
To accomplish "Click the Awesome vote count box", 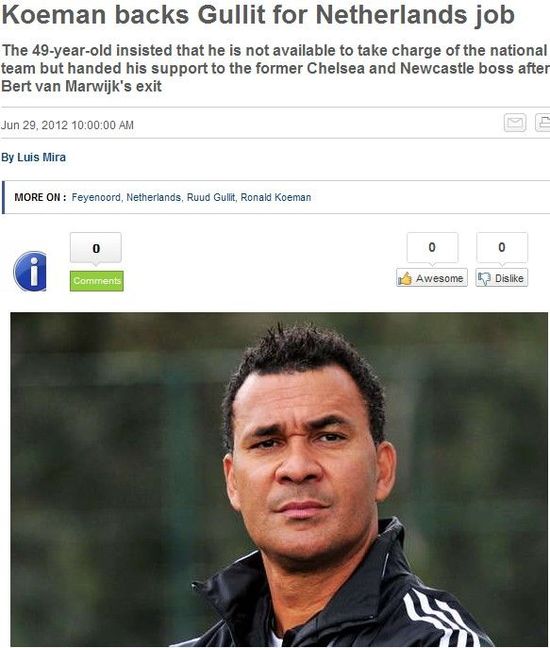I will (432, 247).
